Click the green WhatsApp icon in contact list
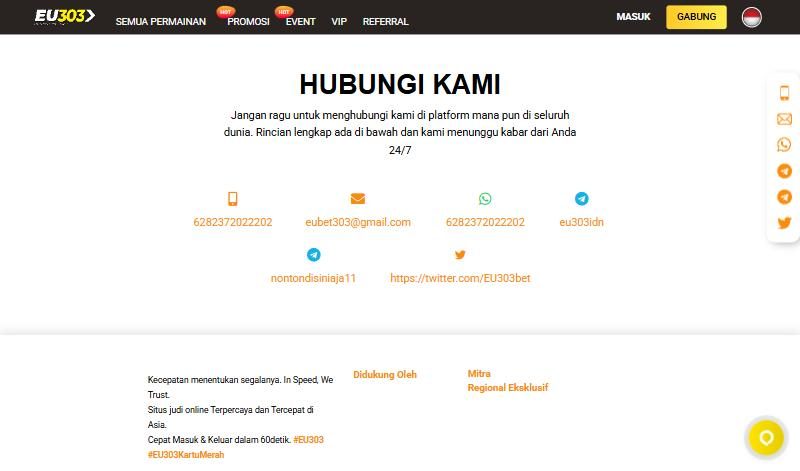800x471 pixels. [485, 199]
